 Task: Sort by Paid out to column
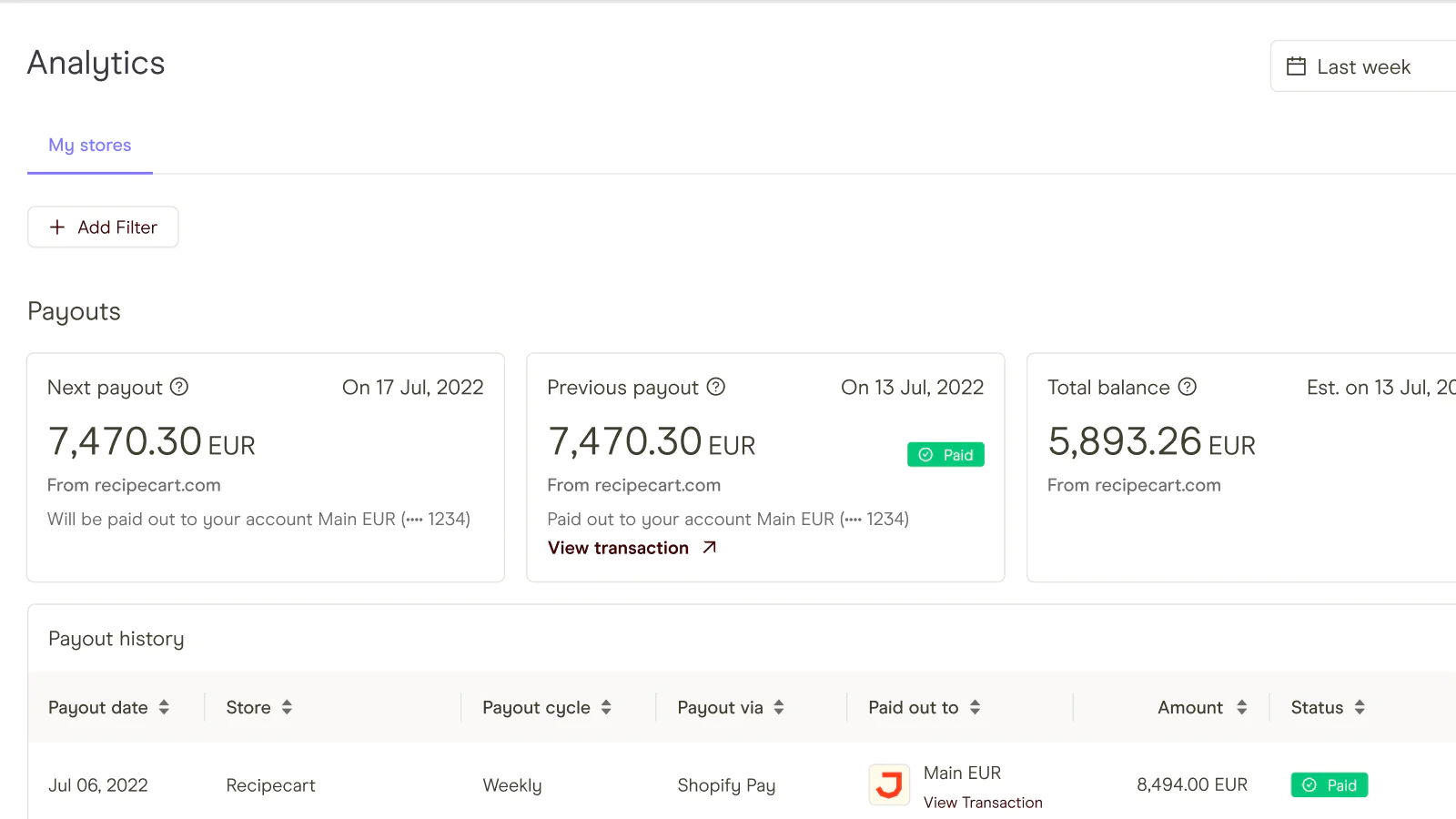click(x=975, y=707)
